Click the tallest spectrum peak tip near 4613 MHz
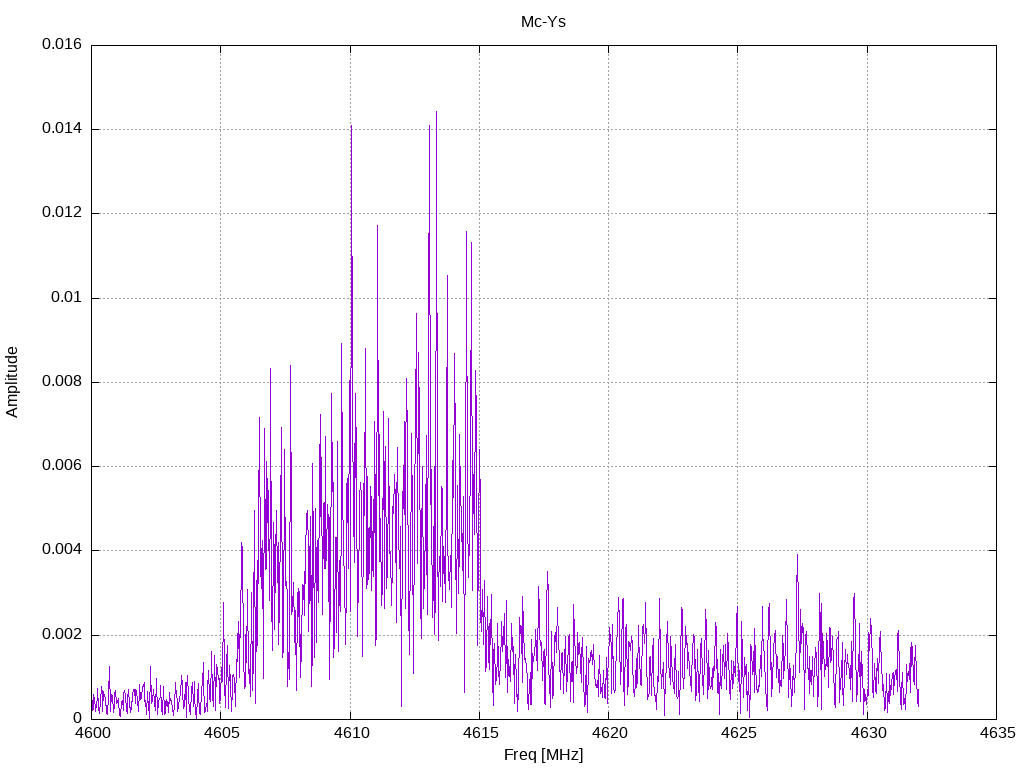 coord(436,112)
